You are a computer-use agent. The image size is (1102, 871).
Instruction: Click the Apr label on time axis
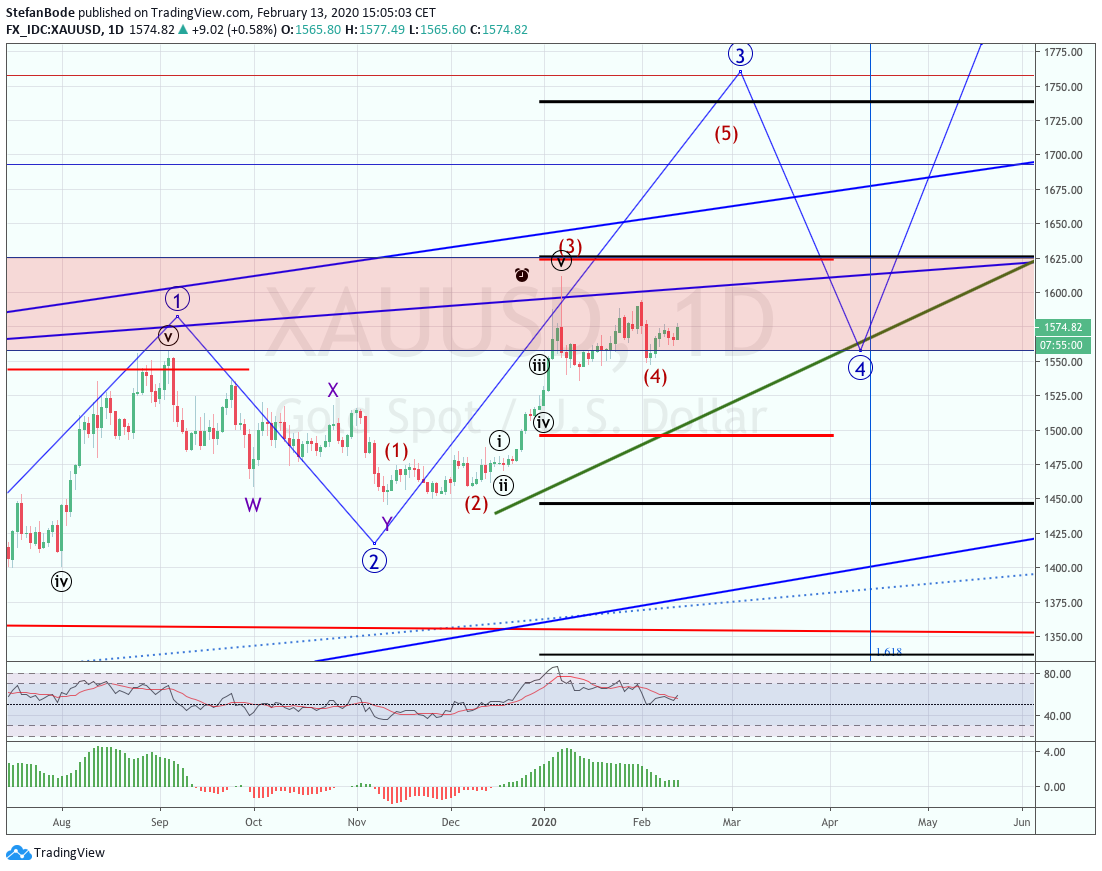pos(829,822)
